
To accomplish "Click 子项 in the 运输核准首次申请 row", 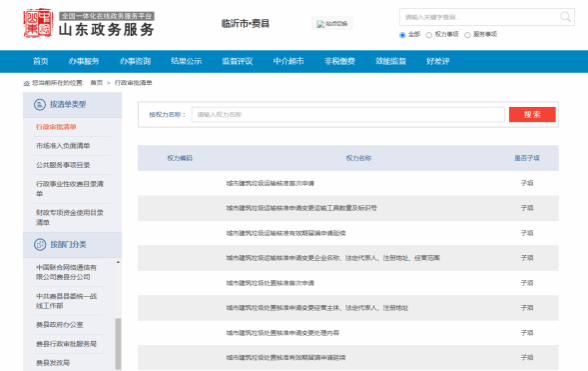I will [527, 183].
